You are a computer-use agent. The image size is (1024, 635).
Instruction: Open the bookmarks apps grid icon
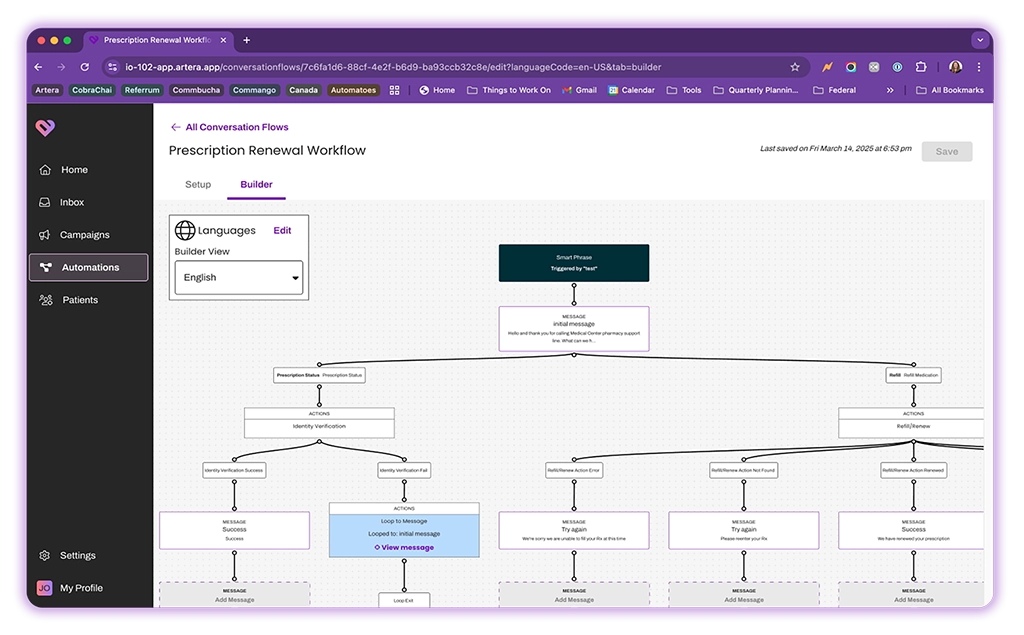(x=394, y=91)
